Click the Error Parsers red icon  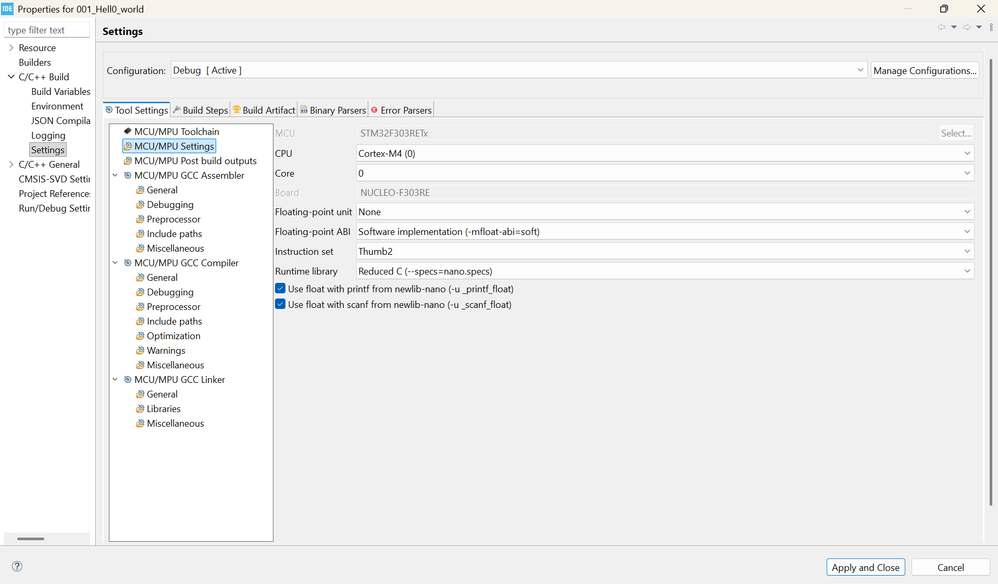(x=374, y=109)
